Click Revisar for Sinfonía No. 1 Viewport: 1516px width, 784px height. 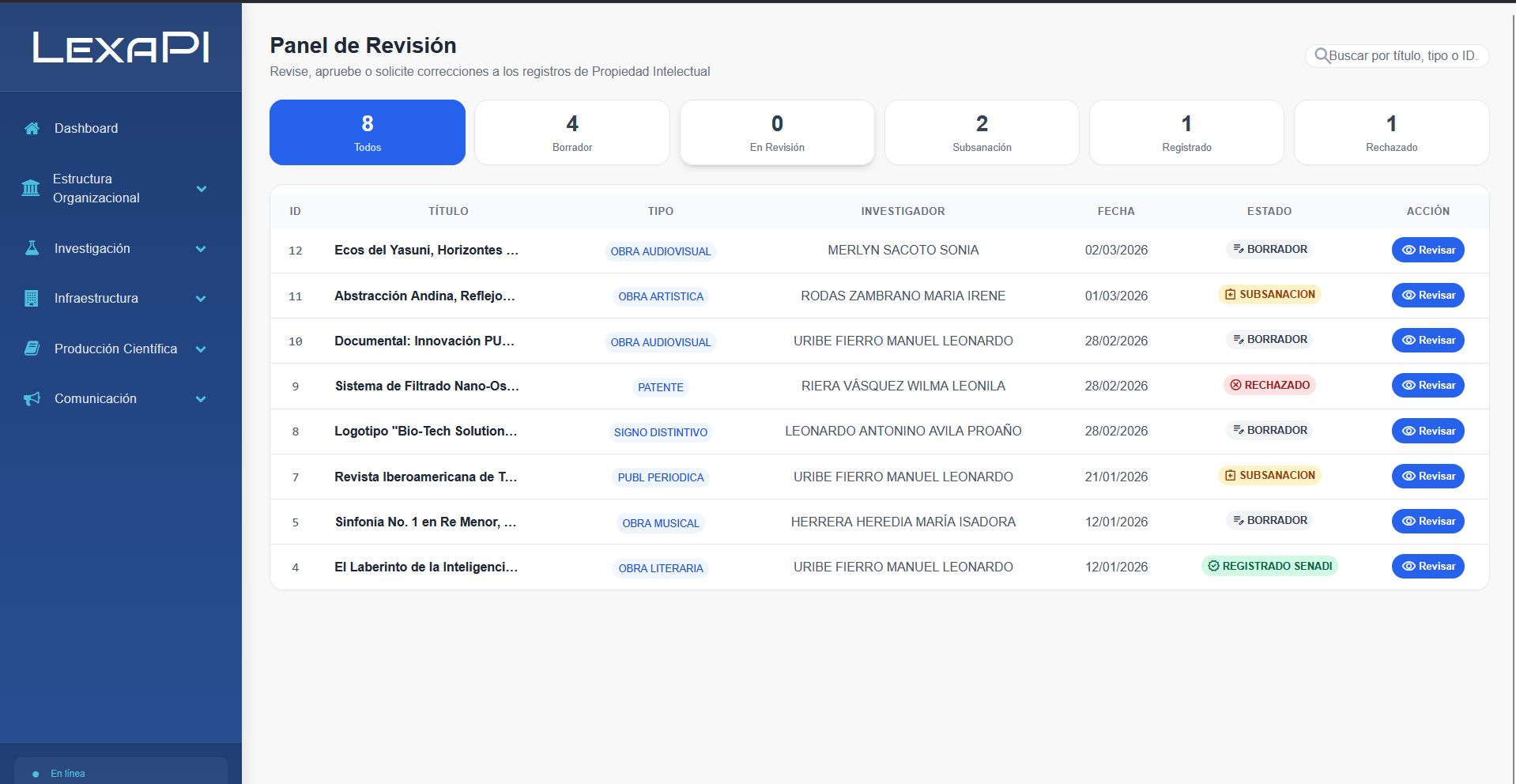[1427, 521]
